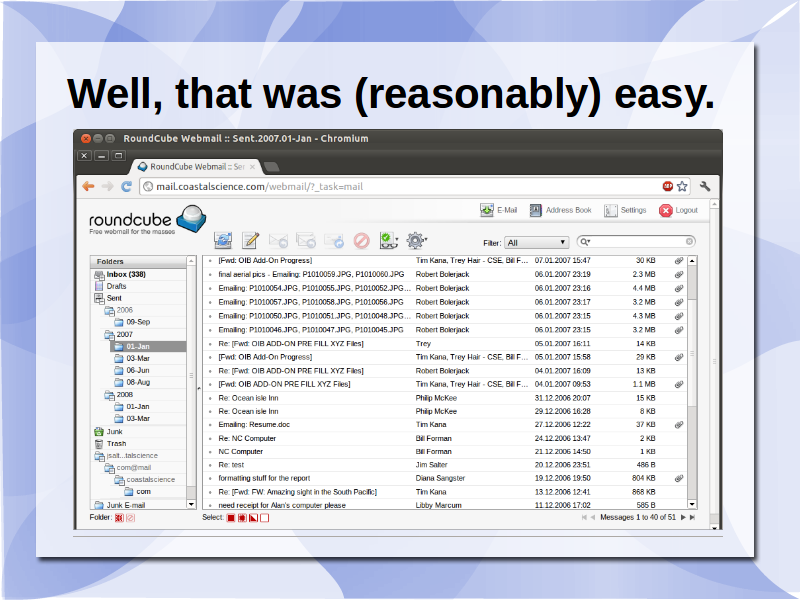The image size is (800, 600).
Task: Click message list scroll down arrow
Action: click(x=692, y=504)
